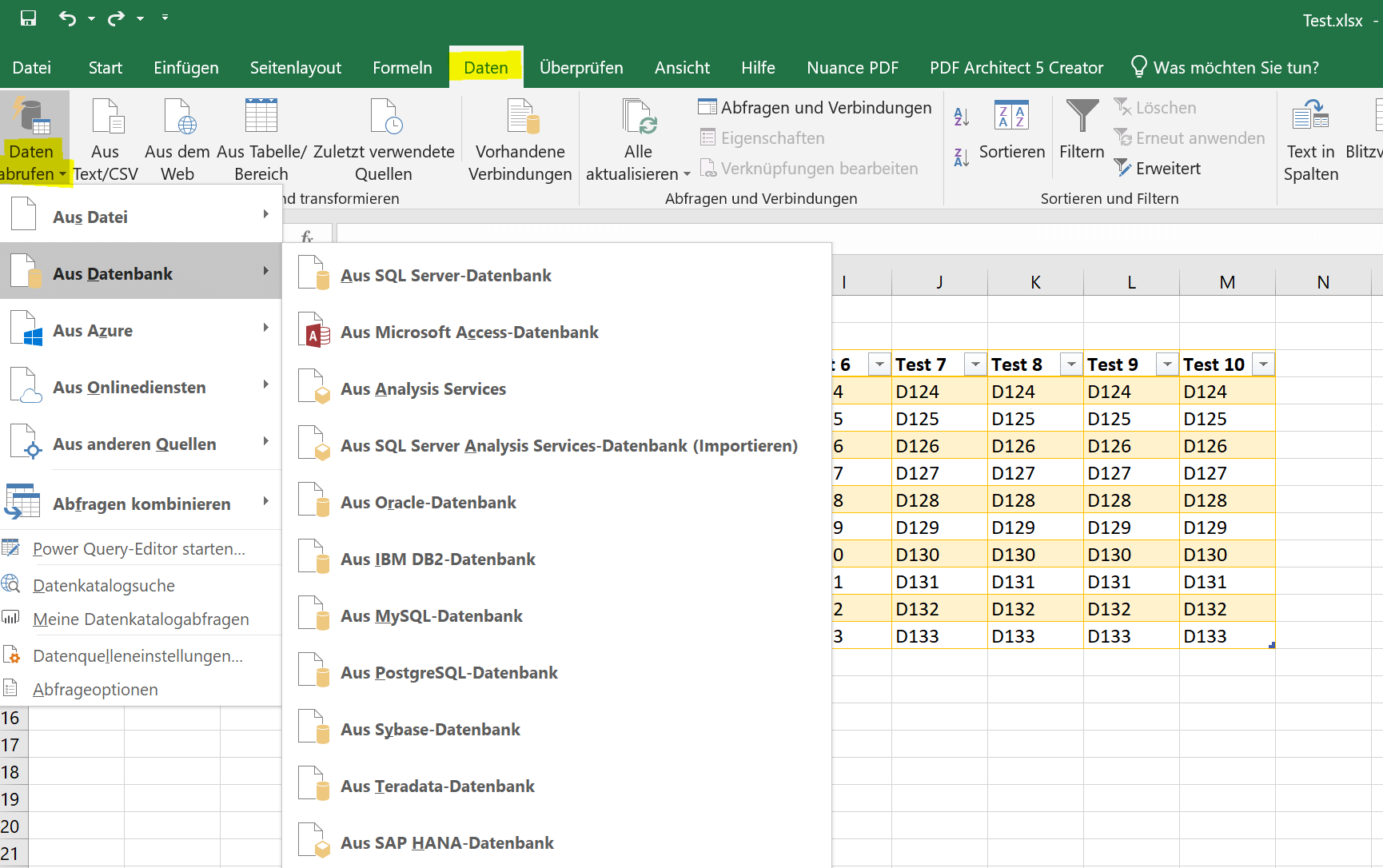Click the Alle aktualisieren icon

639,117
